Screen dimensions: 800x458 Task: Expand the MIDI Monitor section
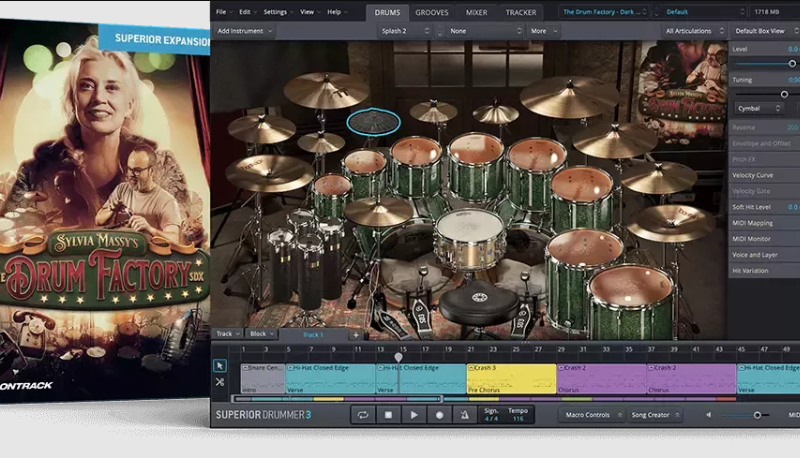coord(764,239)
